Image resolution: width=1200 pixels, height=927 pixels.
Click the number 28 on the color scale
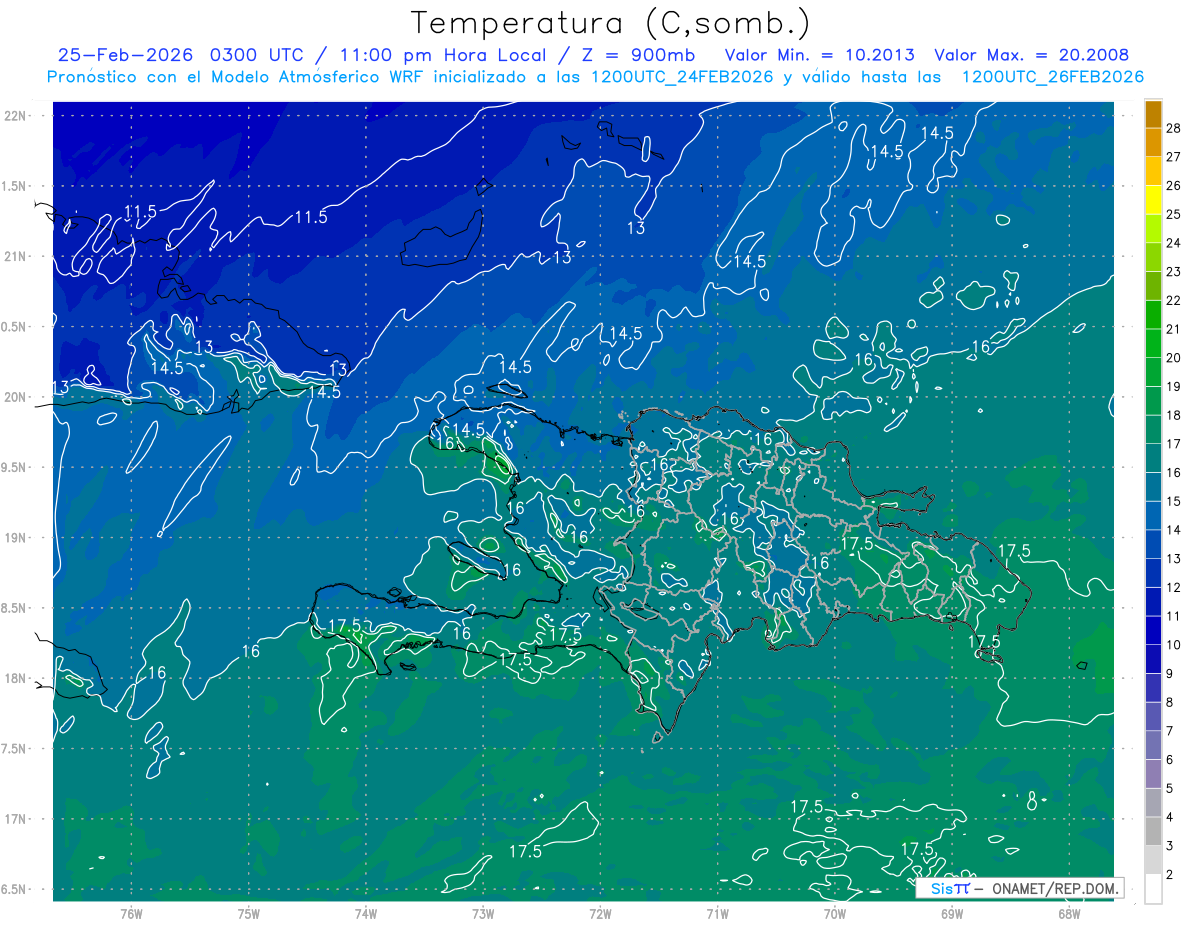pyautogui.click(x=1174, y=128)
